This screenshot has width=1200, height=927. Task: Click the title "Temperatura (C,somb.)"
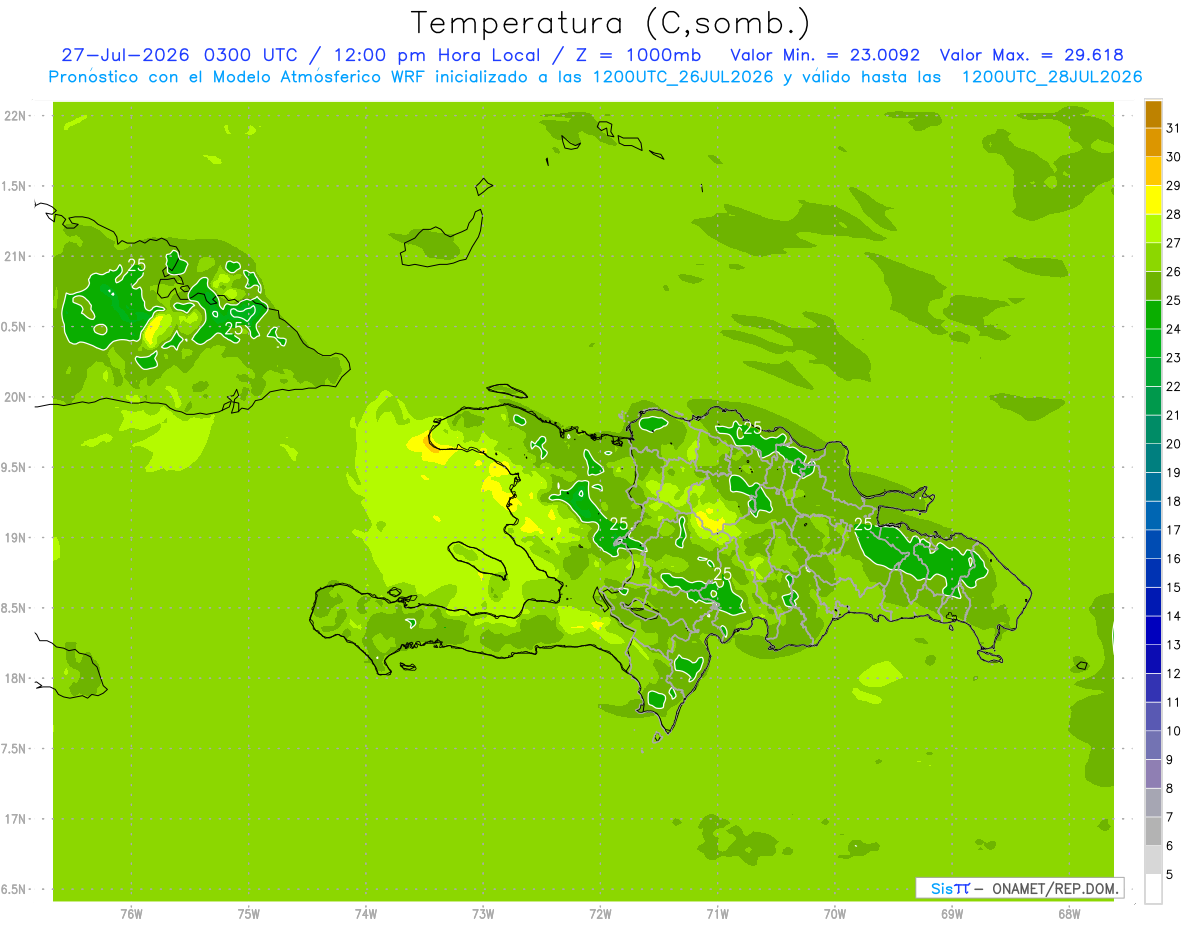click(x=610, y=24)
